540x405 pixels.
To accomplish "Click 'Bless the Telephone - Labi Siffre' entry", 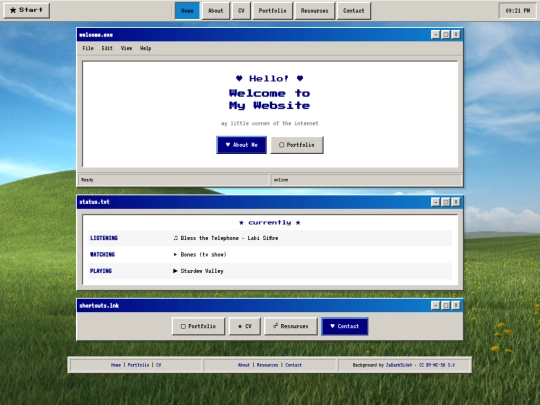I will 226,238.
